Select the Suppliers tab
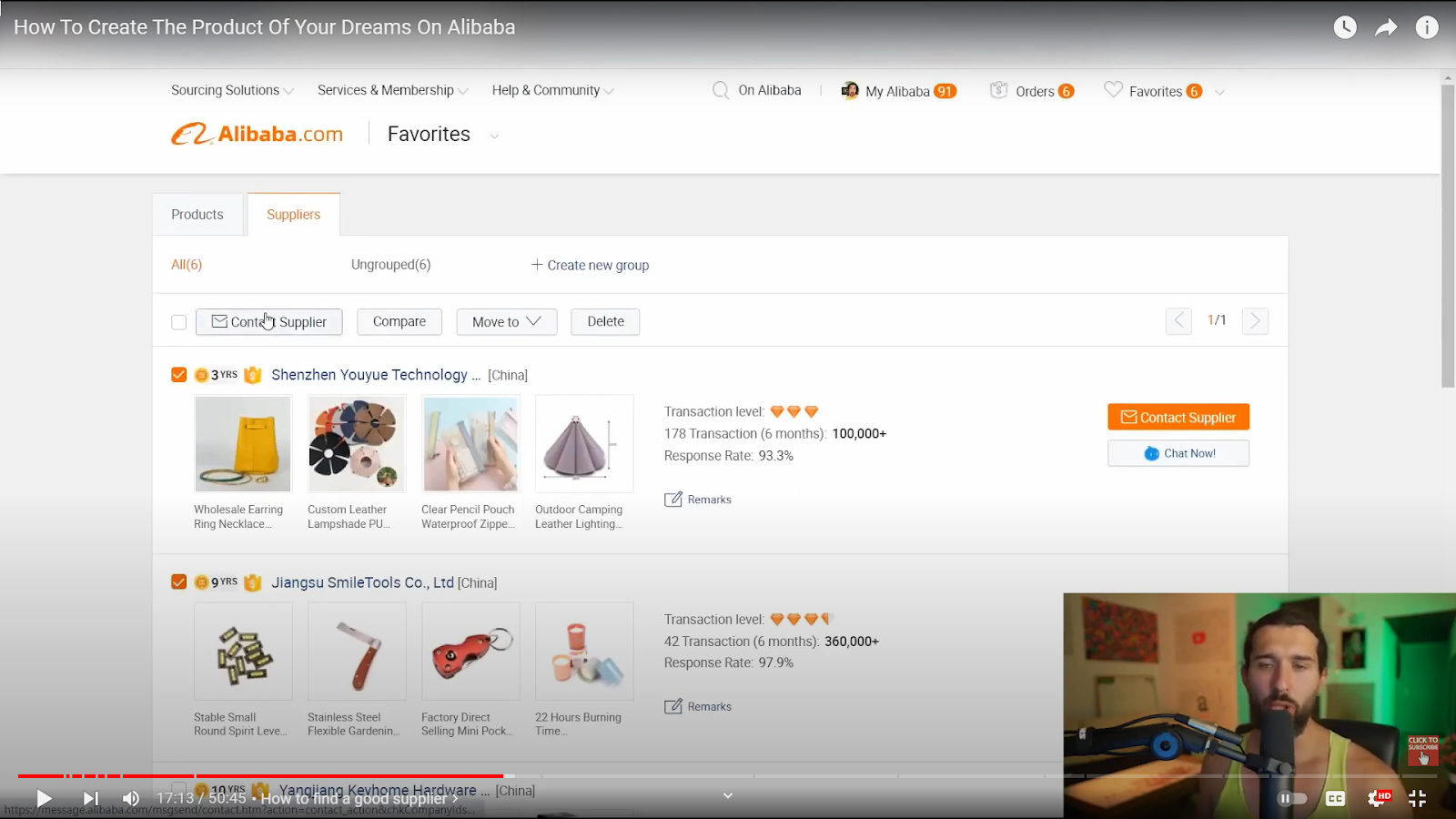This screenshot has height=819, width=1456. pyautogui.click(x=293, y=215)
